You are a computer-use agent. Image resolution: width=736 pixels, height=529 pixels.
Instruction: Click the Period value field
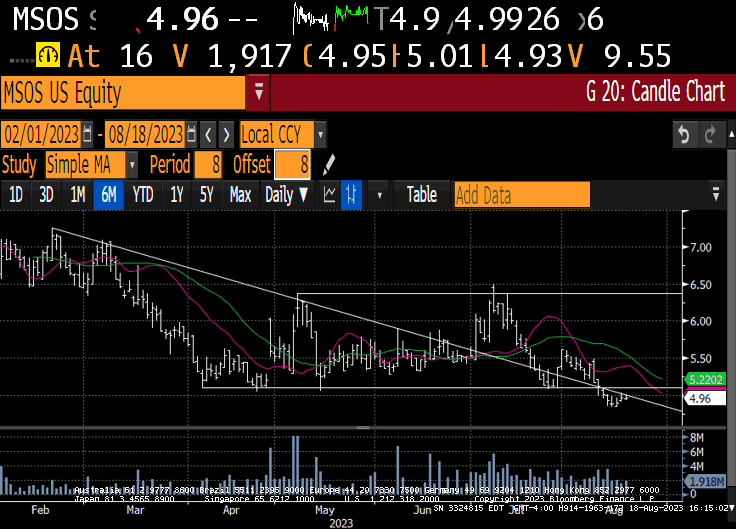[208, 165]
